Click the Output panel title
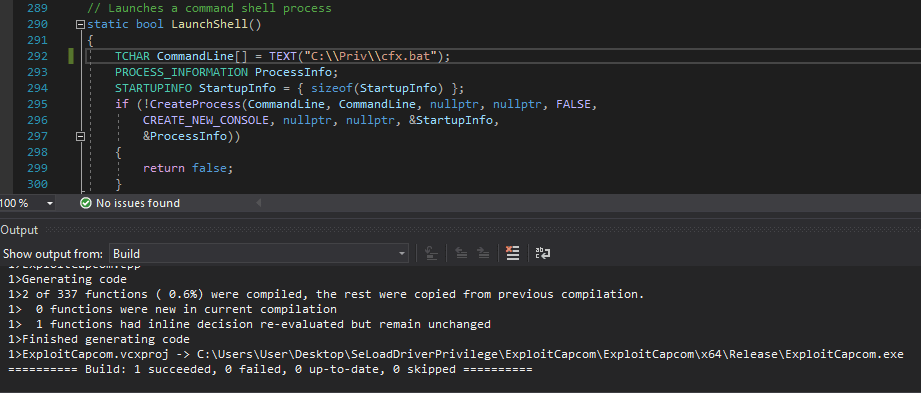 19,230
